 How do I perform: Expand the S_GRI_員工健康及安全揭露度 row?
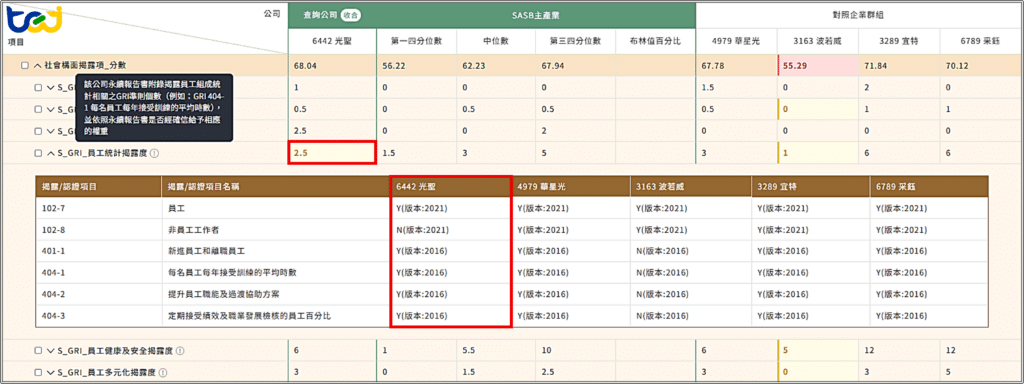[x=50, y=351]
